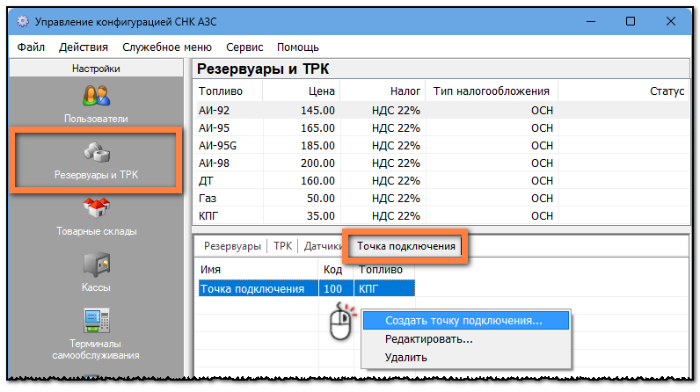Minimize the СНК АЗС configuration window
This screenshot has height=392, width=700.
point(591,21)
